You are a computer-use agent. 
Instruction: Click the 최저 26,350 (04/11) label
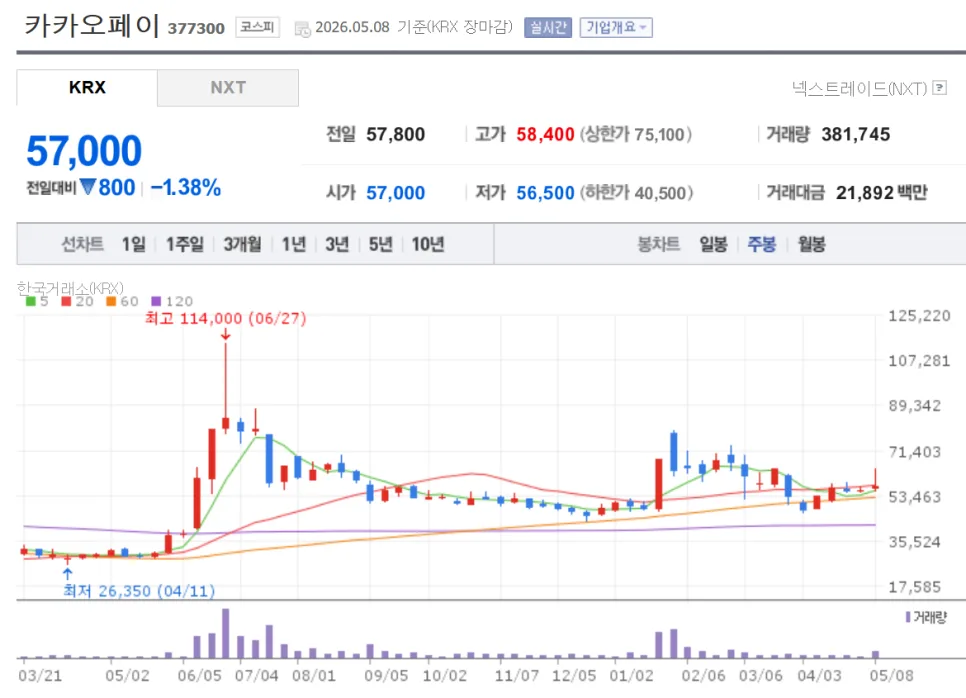tap(139, 591)
